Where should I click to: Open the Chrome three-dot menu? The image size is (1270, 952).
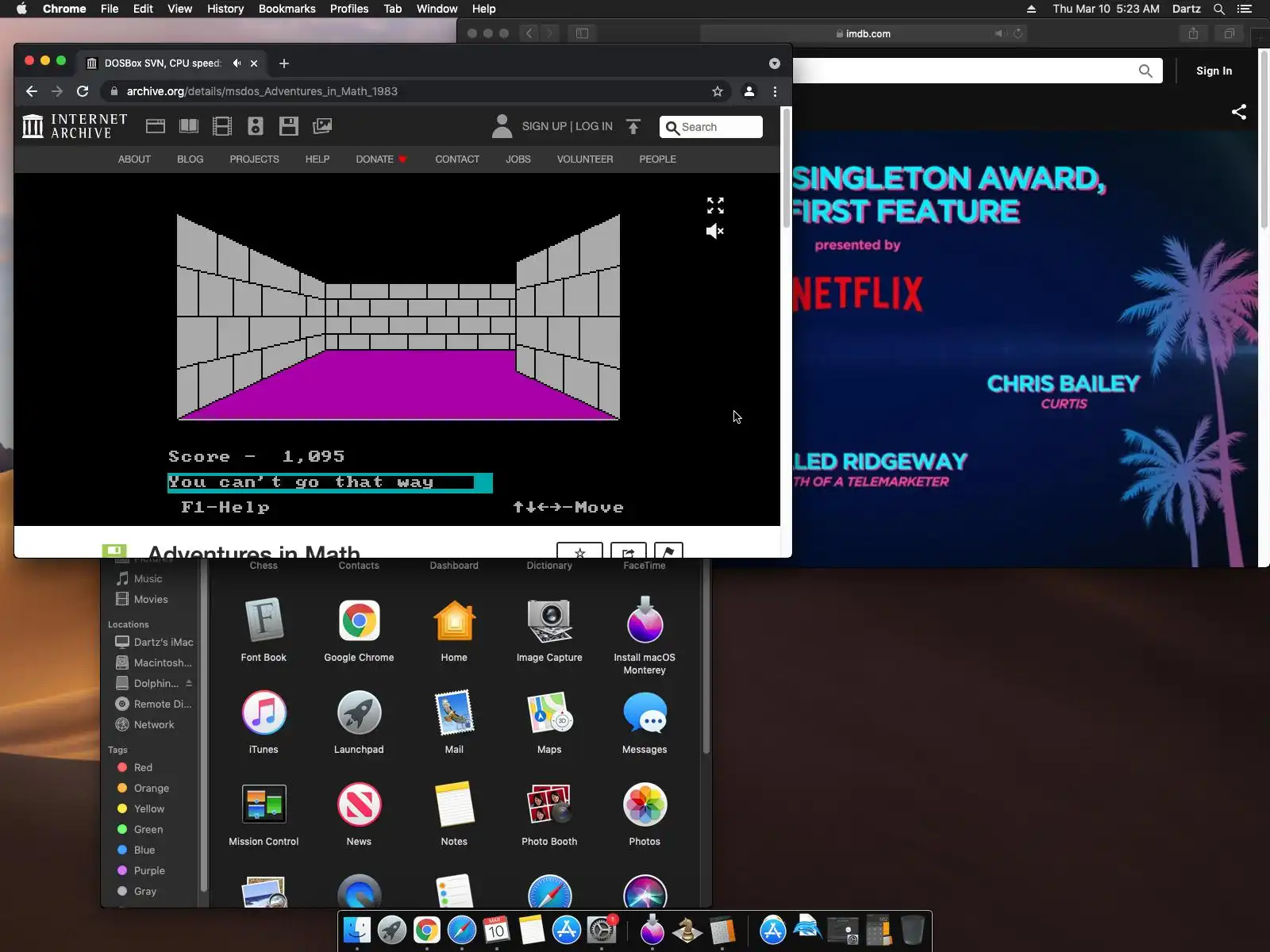775,91
